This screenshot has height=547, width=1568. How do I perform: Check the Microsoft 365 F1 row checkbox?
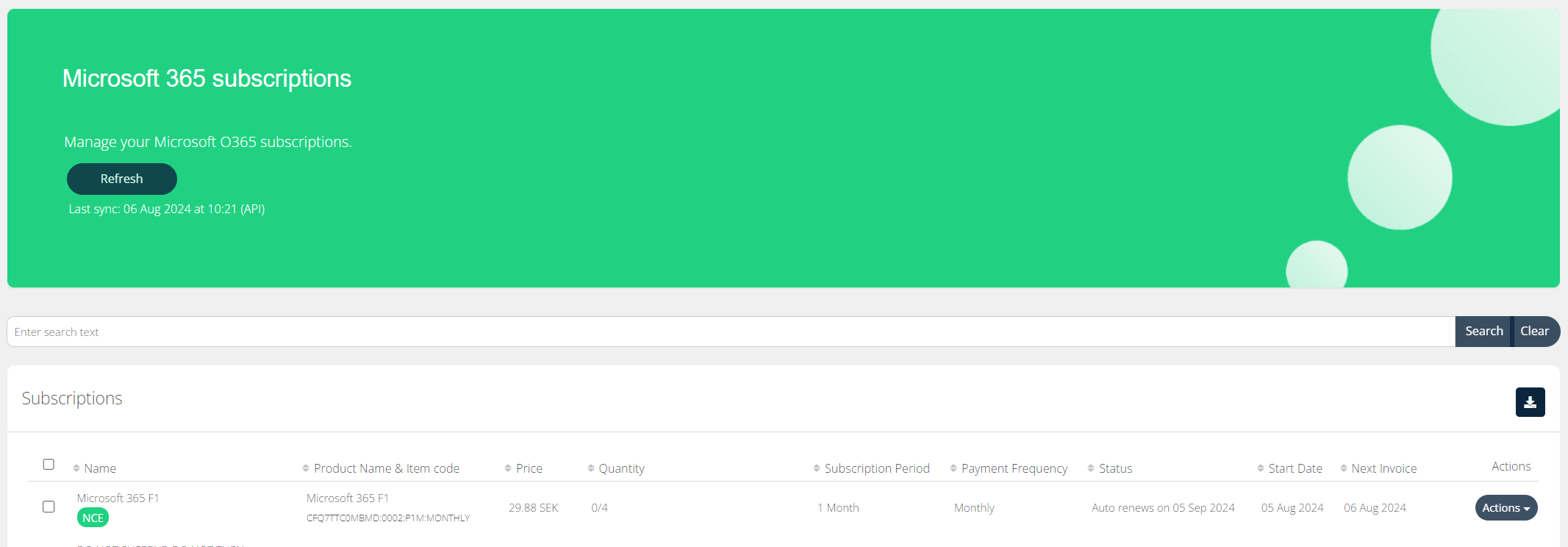click(49, 507)
